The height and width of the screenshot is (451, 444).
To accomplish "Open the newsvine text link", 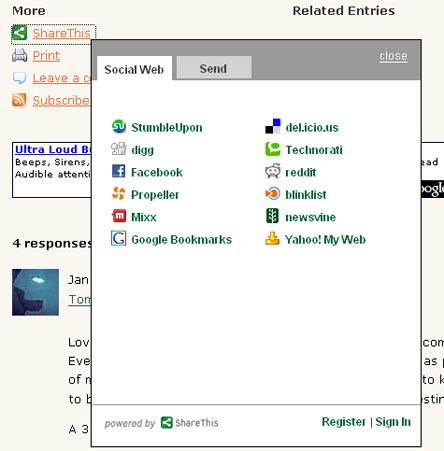I will 310,217.
